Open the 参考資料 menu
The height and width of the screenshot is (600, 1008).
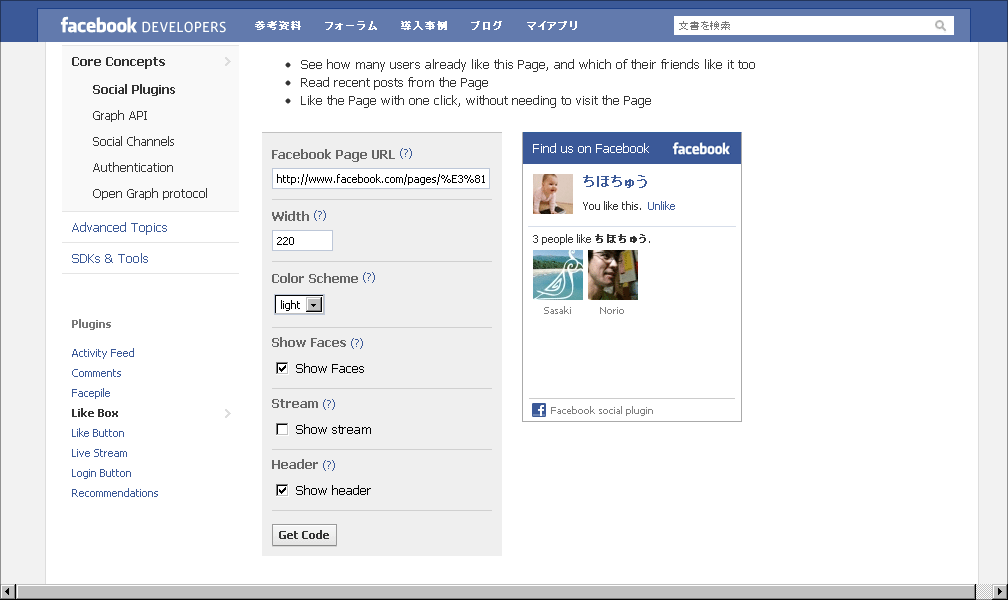(x=278, y=26)
